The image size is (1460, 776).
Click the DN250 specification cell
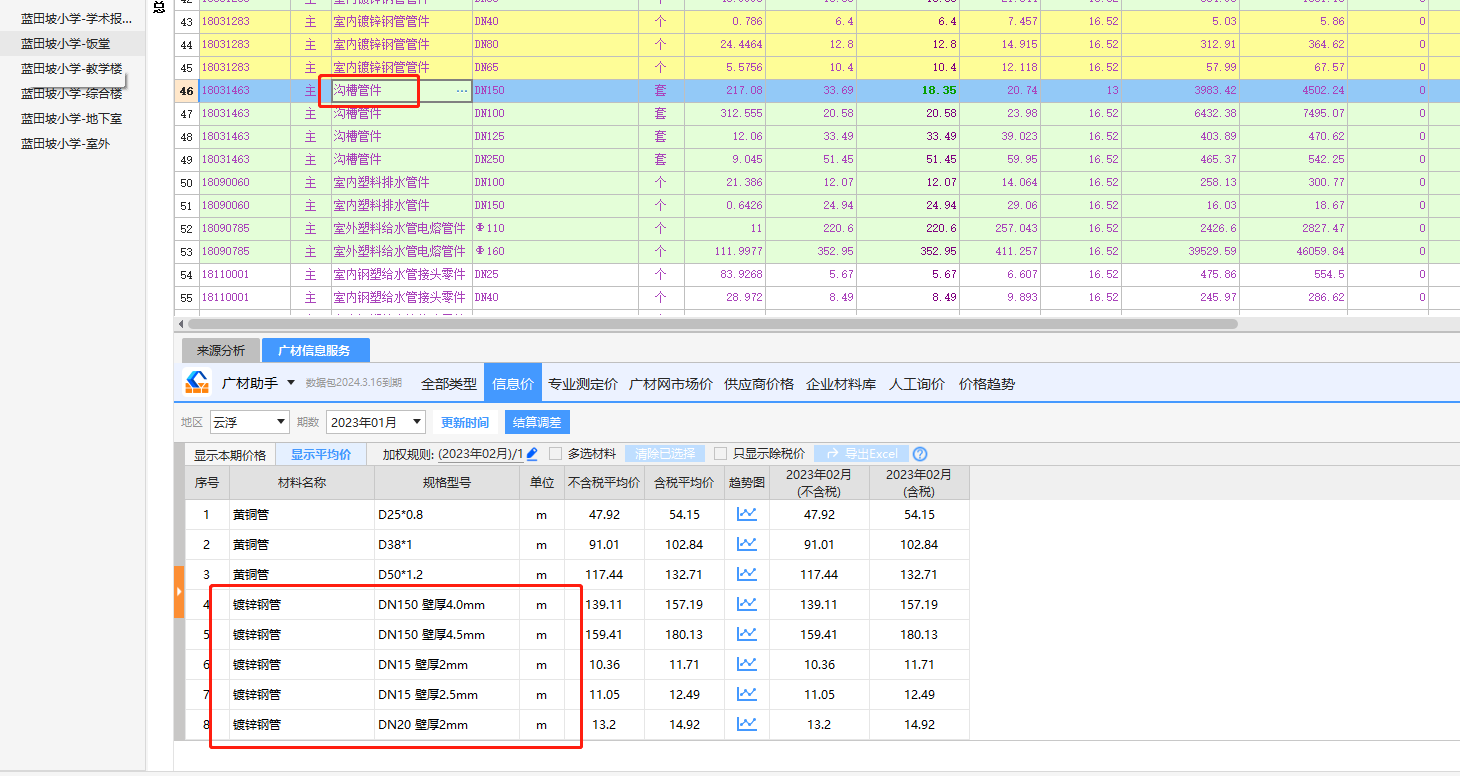[554, 159]
